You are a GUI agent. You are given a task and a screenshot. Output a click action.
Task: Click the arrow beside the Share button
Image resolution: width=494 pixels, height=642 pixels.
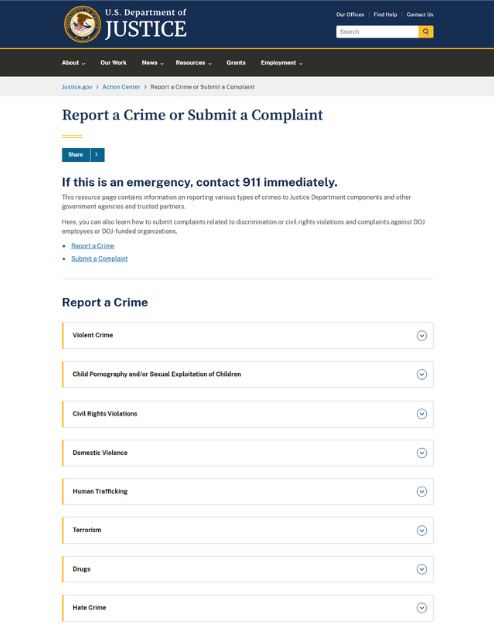97,155
